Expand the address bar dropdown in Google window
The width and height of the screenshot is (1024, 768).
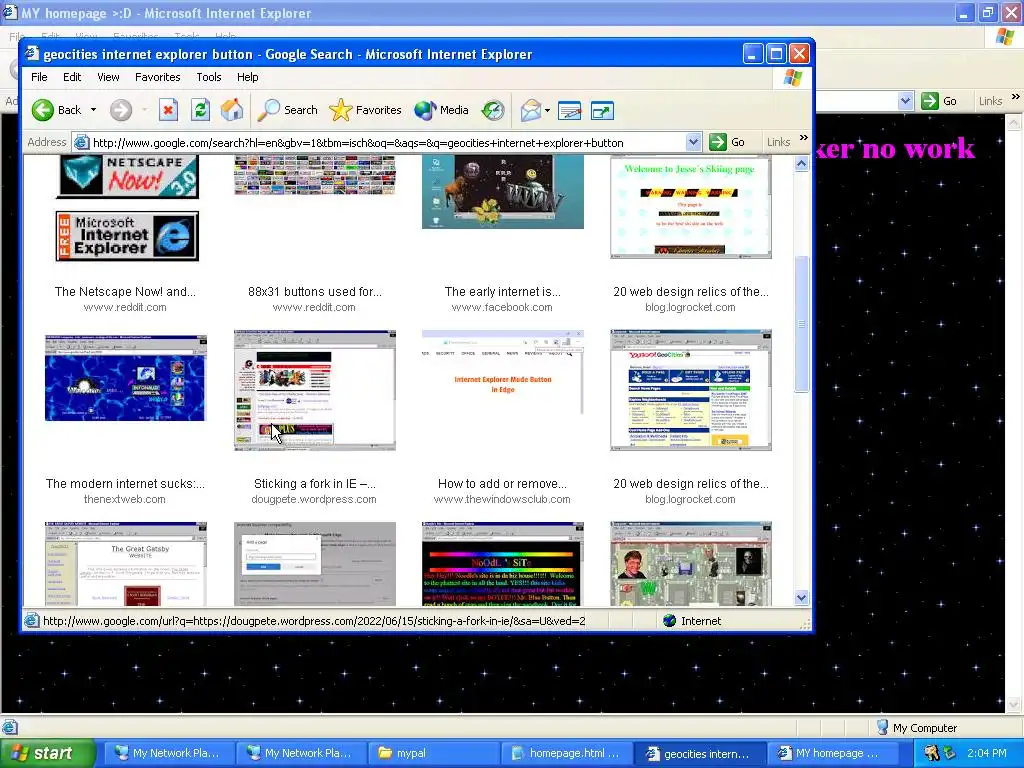pos(694,142)
